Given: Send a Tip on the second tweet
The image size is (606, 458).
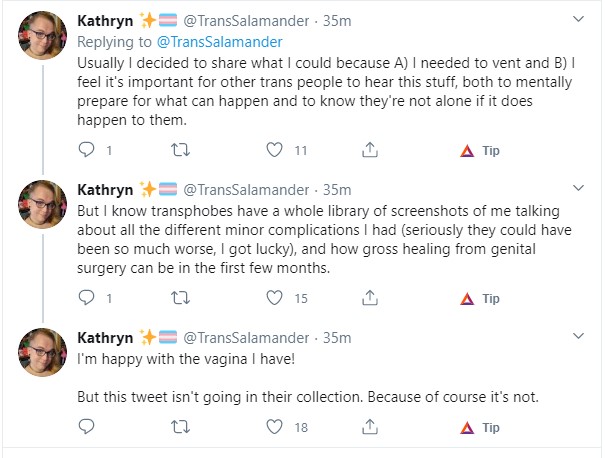Looking at the screenshot, I should 480,298.
